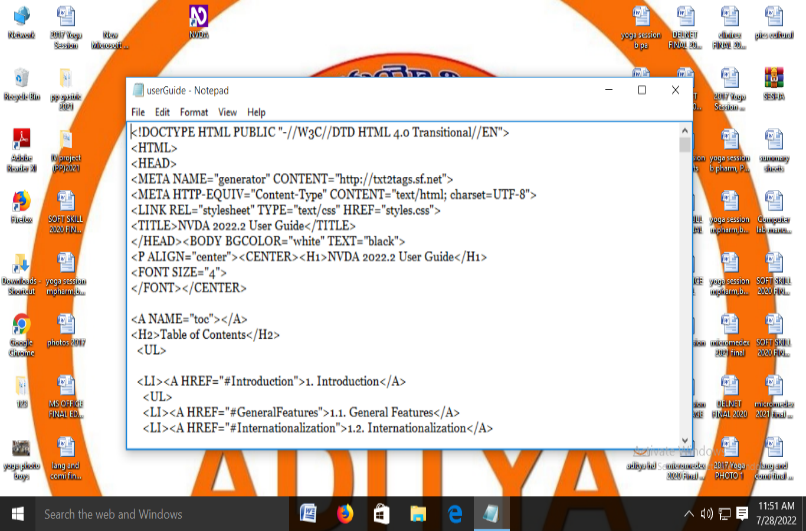This screenshot has width=806, height=531.
Task: Show hidden system tray icons
Action: 689,514
